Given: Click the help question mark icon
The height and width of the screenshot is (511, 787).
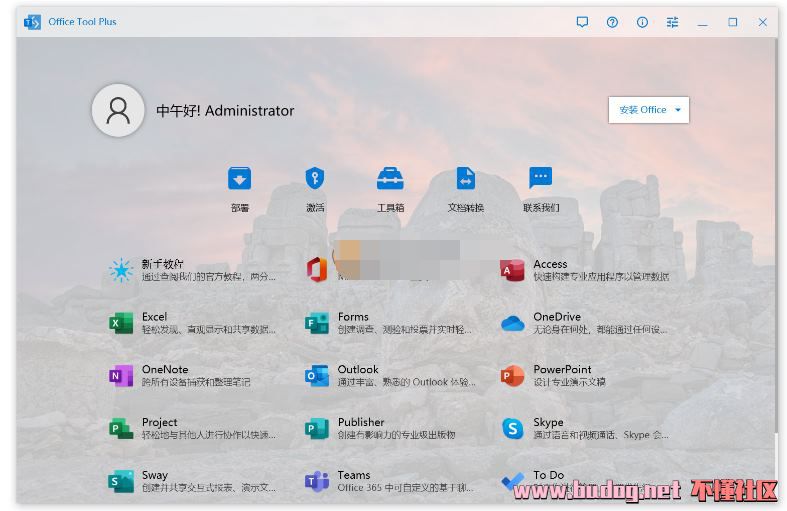Looking at the screenshot, I should tap(612, 22).
